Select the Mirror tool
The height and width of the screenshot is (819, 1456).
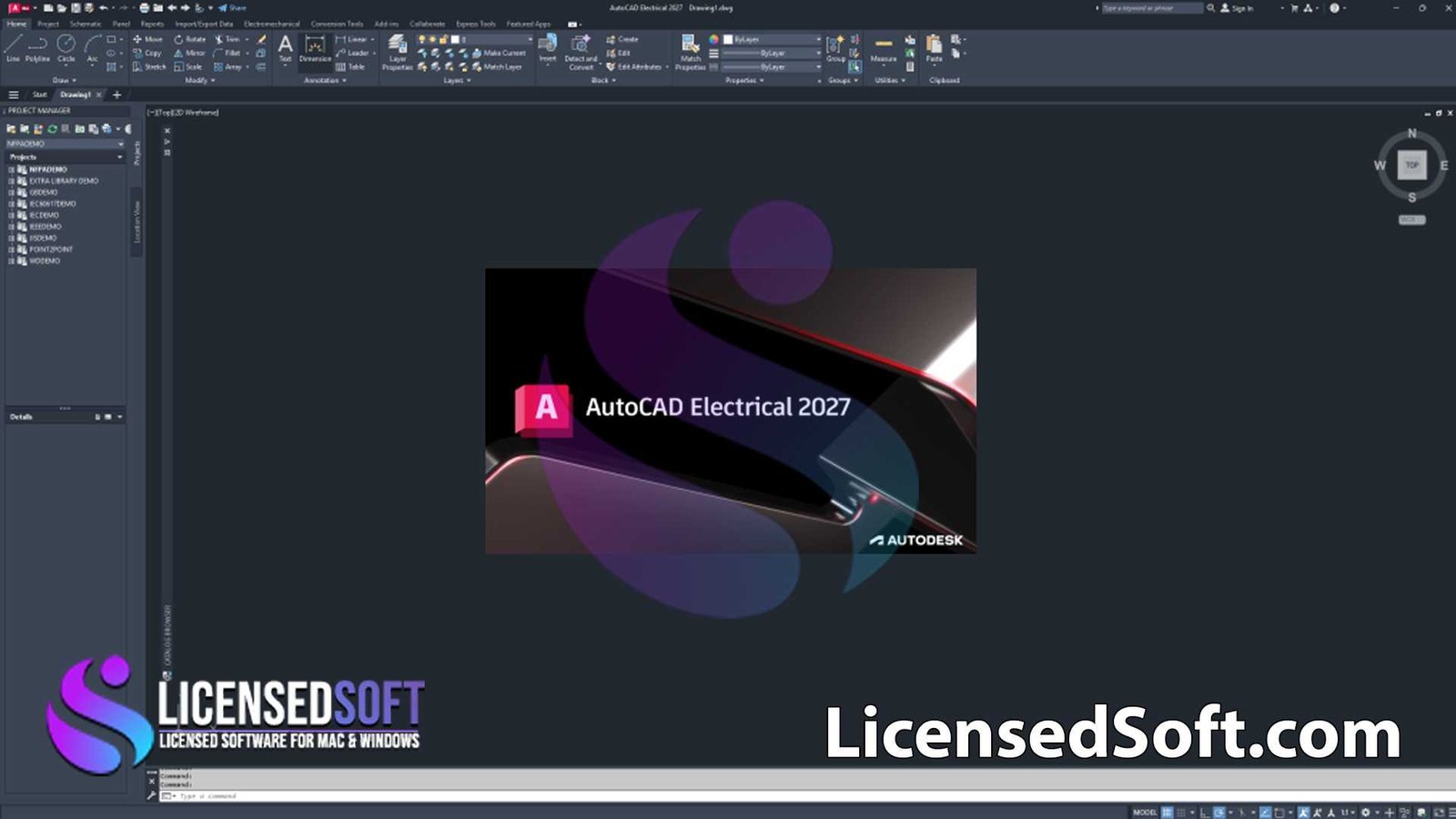pyautogui.click(x=191, y=53)
